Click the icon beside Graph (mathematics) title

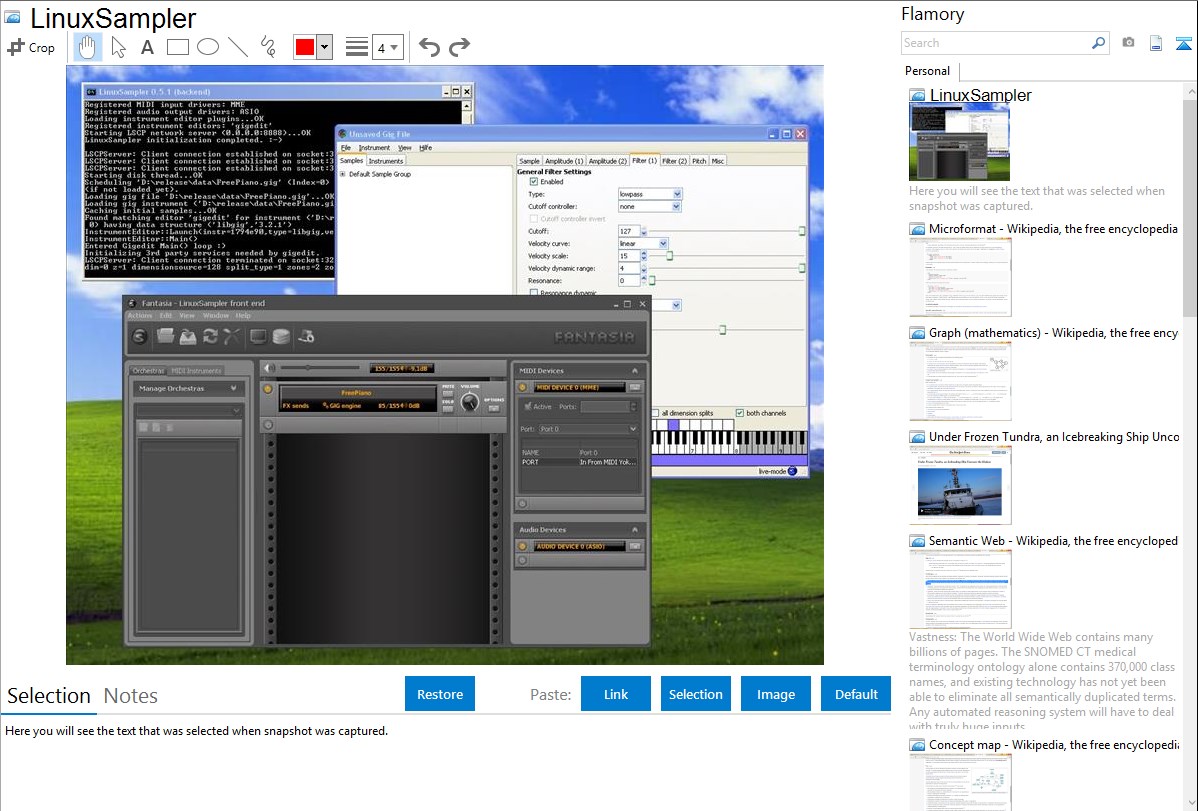(917, 333)
